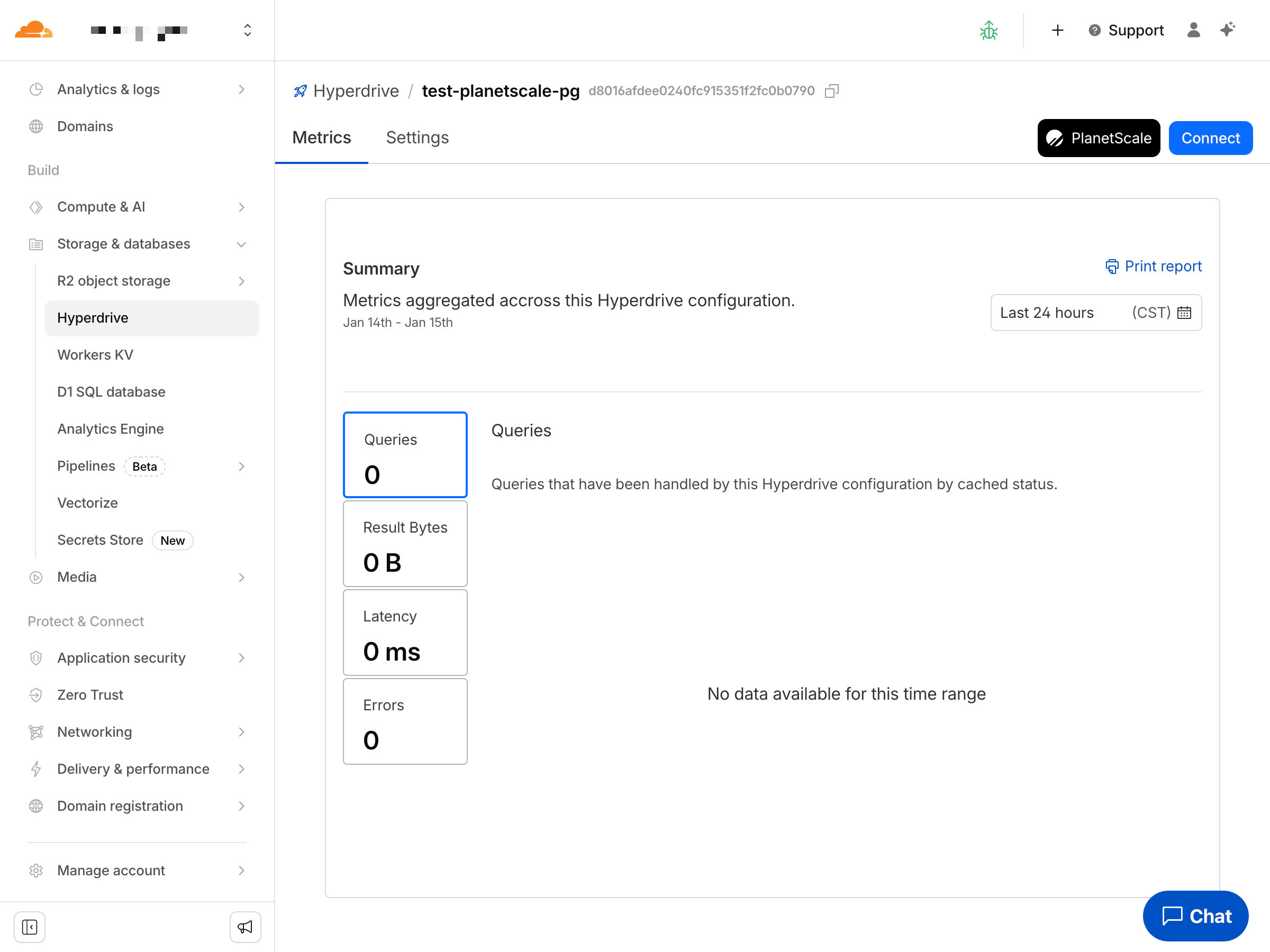Viewport: 1270px width, 952px height.
Task: Select the Latency metric card
Action: click(405, 633)
